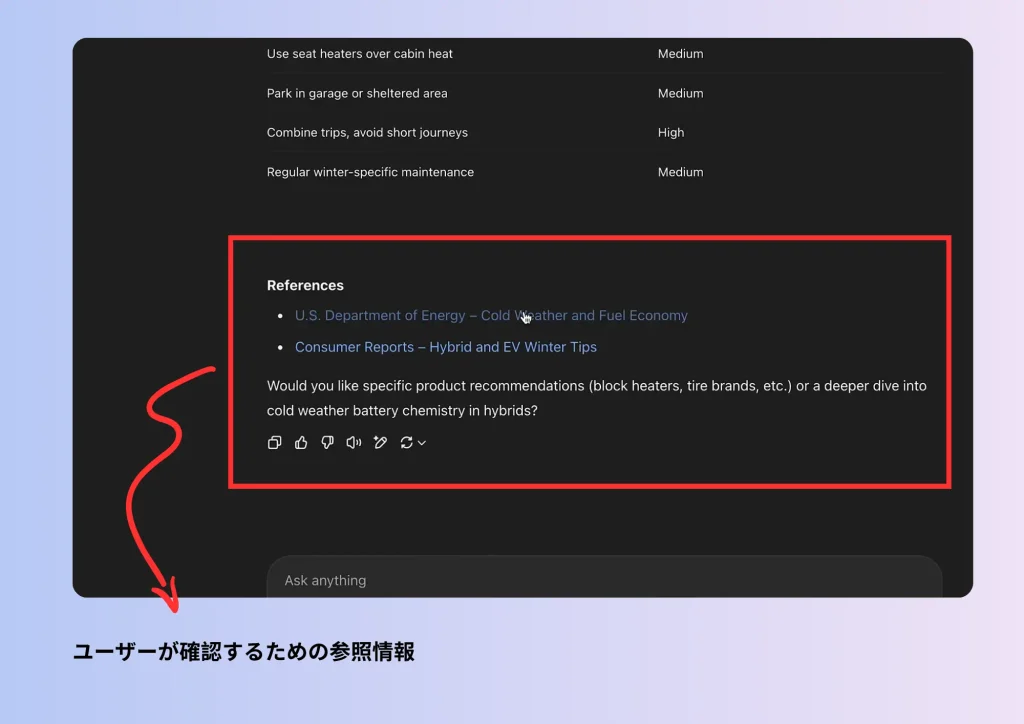Click the 'Medium' value for winter-specific maintenance row
The image size is (1024, 724).
coord(680,172)
